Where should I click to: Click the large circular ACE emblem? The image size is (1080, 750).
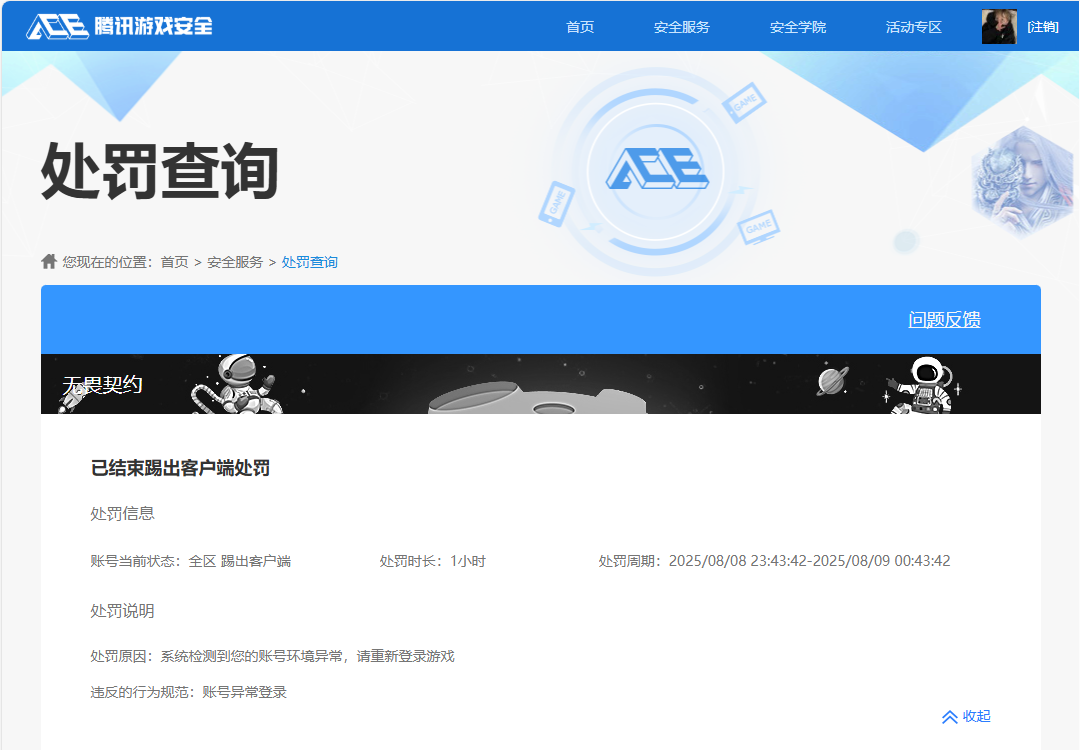[655, 168]
